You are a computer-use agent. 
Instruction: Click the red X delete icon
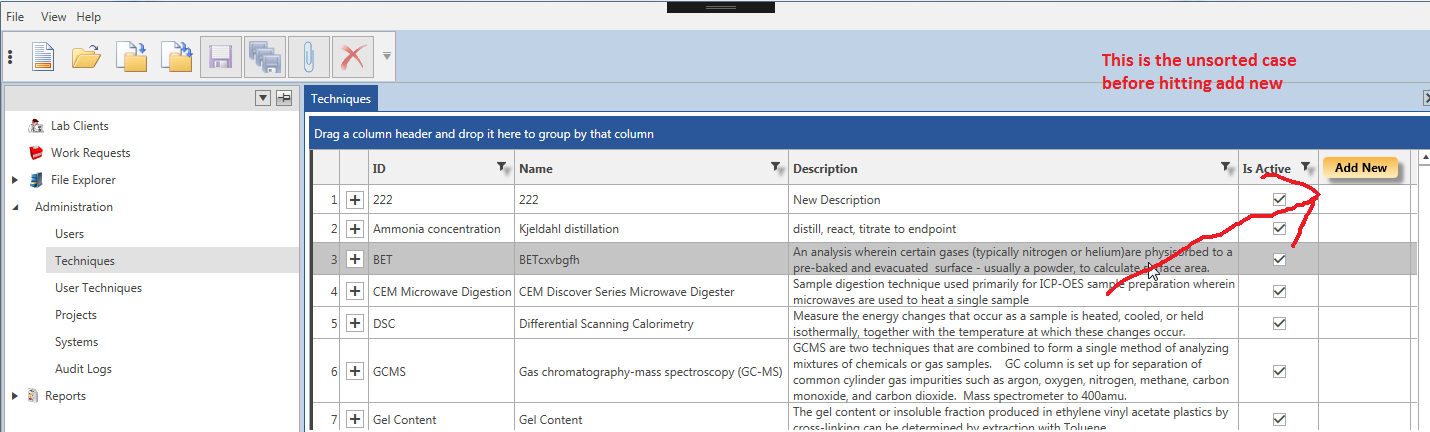coord(352,57)
